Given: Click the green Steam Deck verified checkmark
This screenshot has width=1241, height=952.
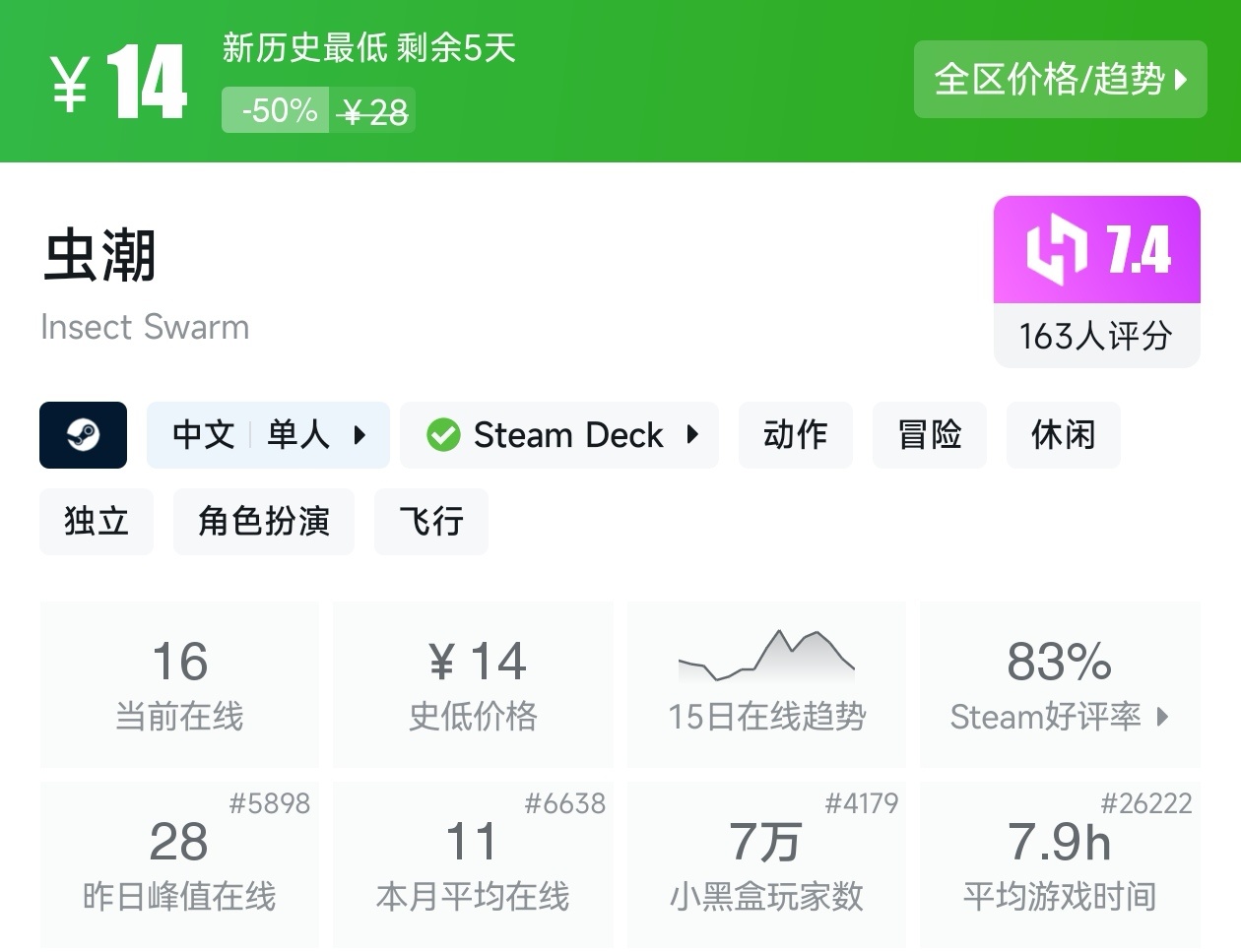Looking at the screenshot, I should 443,435.
